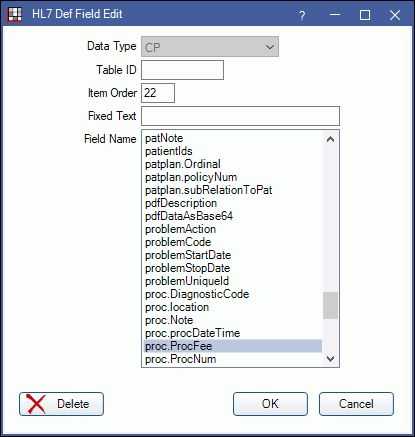415x437 pixels.
Task: Select patplan.policyNum in Field Name list
Action: coord(233,177)
